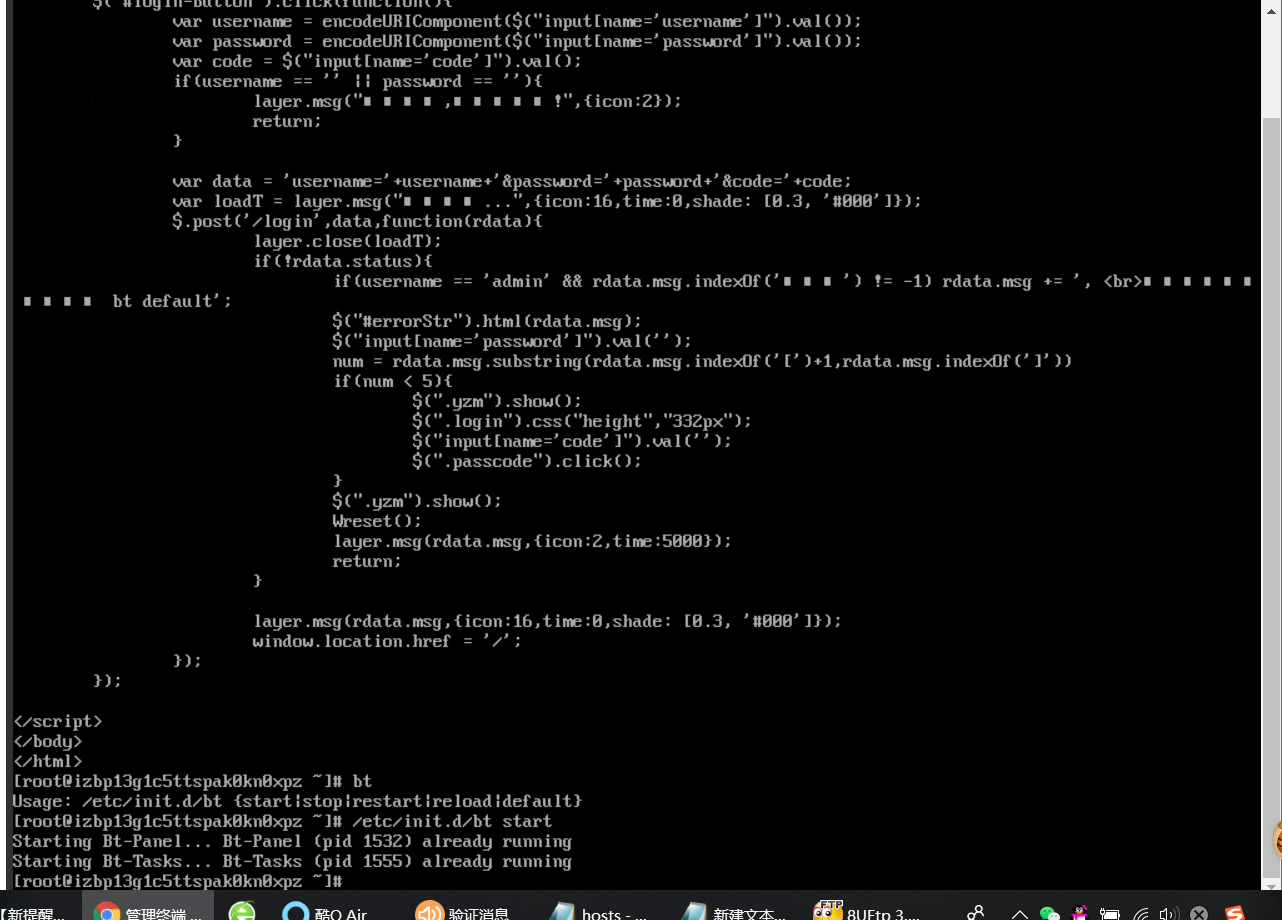Click the gray X circle tray icon
The image size is (1282, 920).
(1198, 914)
